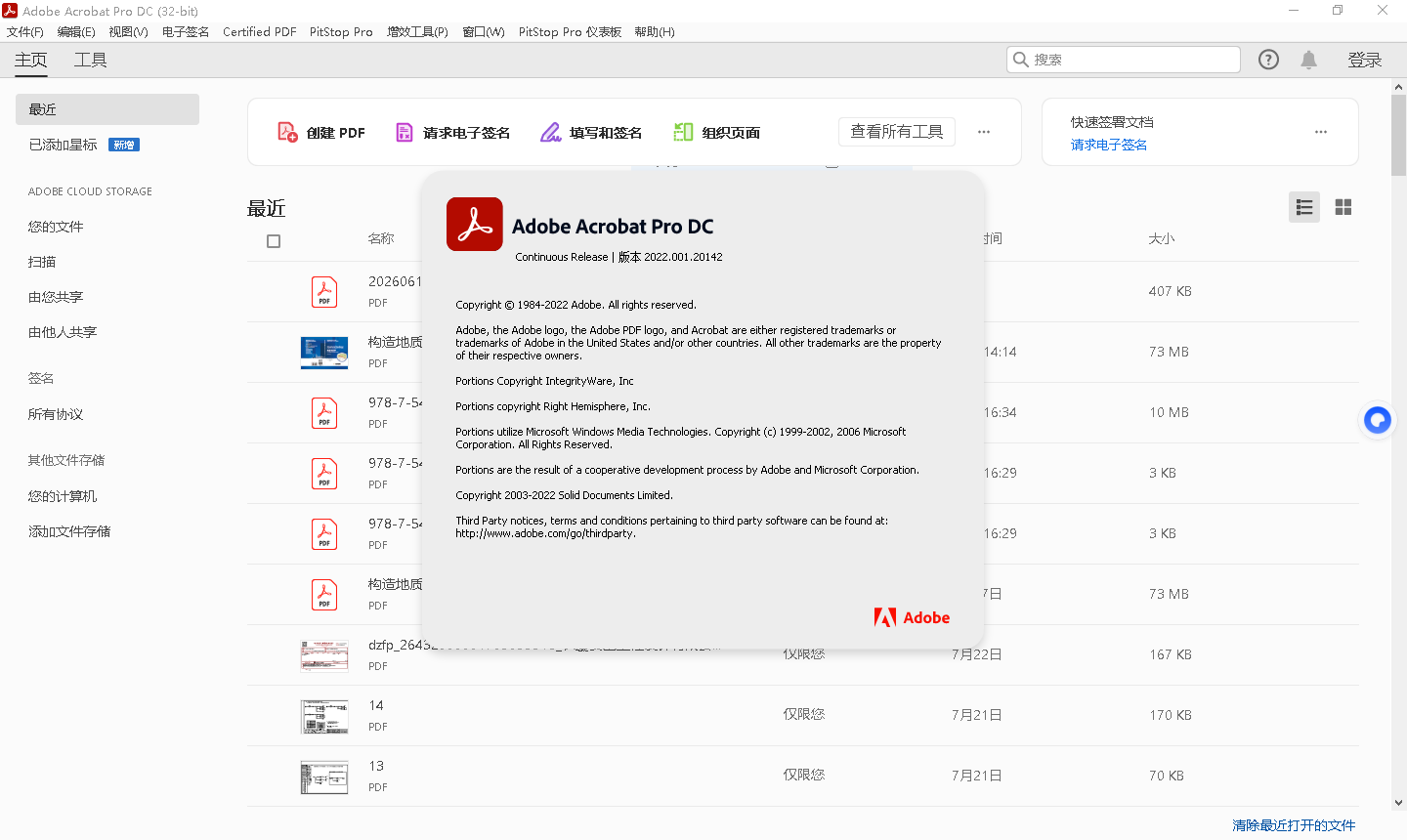Click 添加文件存储 in the sidebar
The height and width of the screenshot is (840, 1407).
point(69,531)
